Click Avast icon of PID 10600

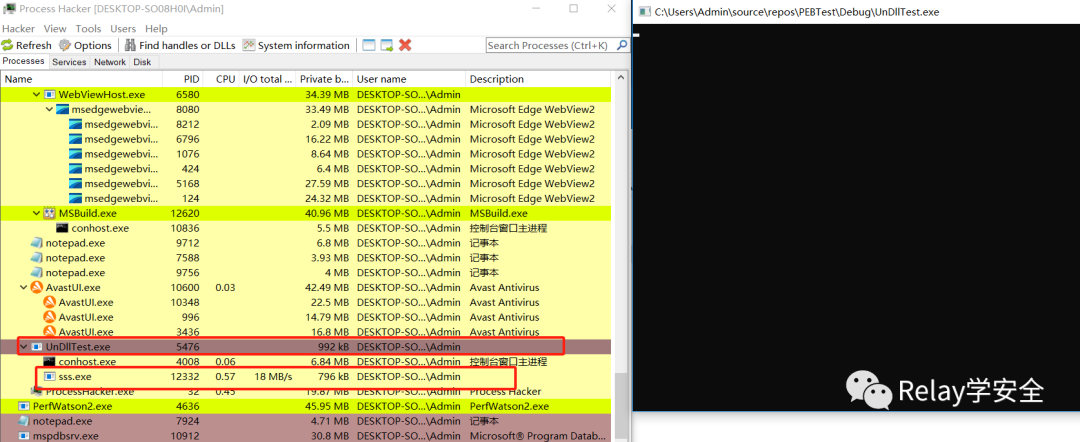pyautogui.click(x=37, y=288)
